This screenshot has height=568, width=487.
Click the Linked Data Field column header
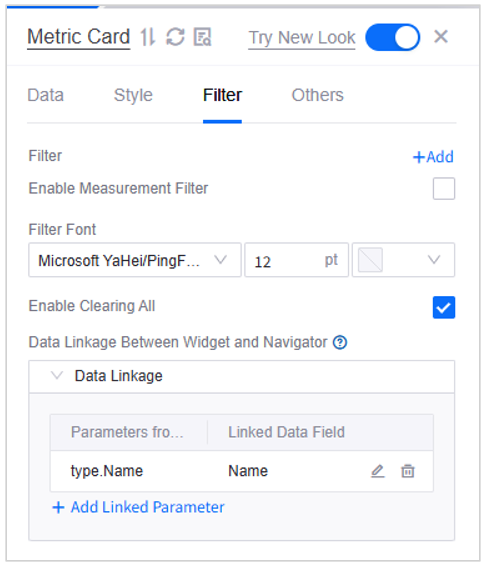286,432
